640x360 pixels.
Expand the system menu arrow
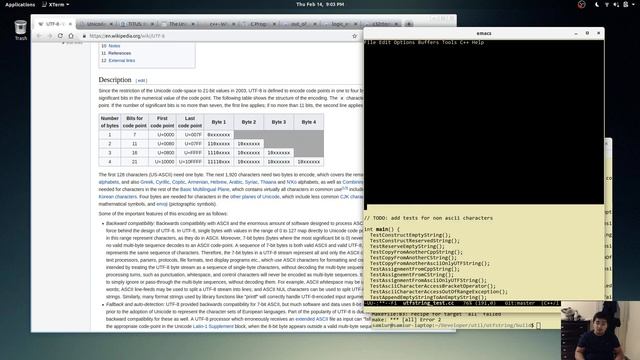633,4
